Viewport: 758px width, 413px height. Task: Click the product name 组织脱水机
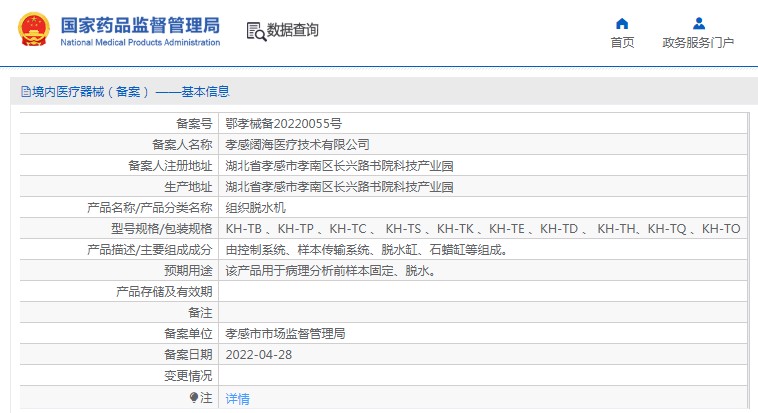coord(256,208)
